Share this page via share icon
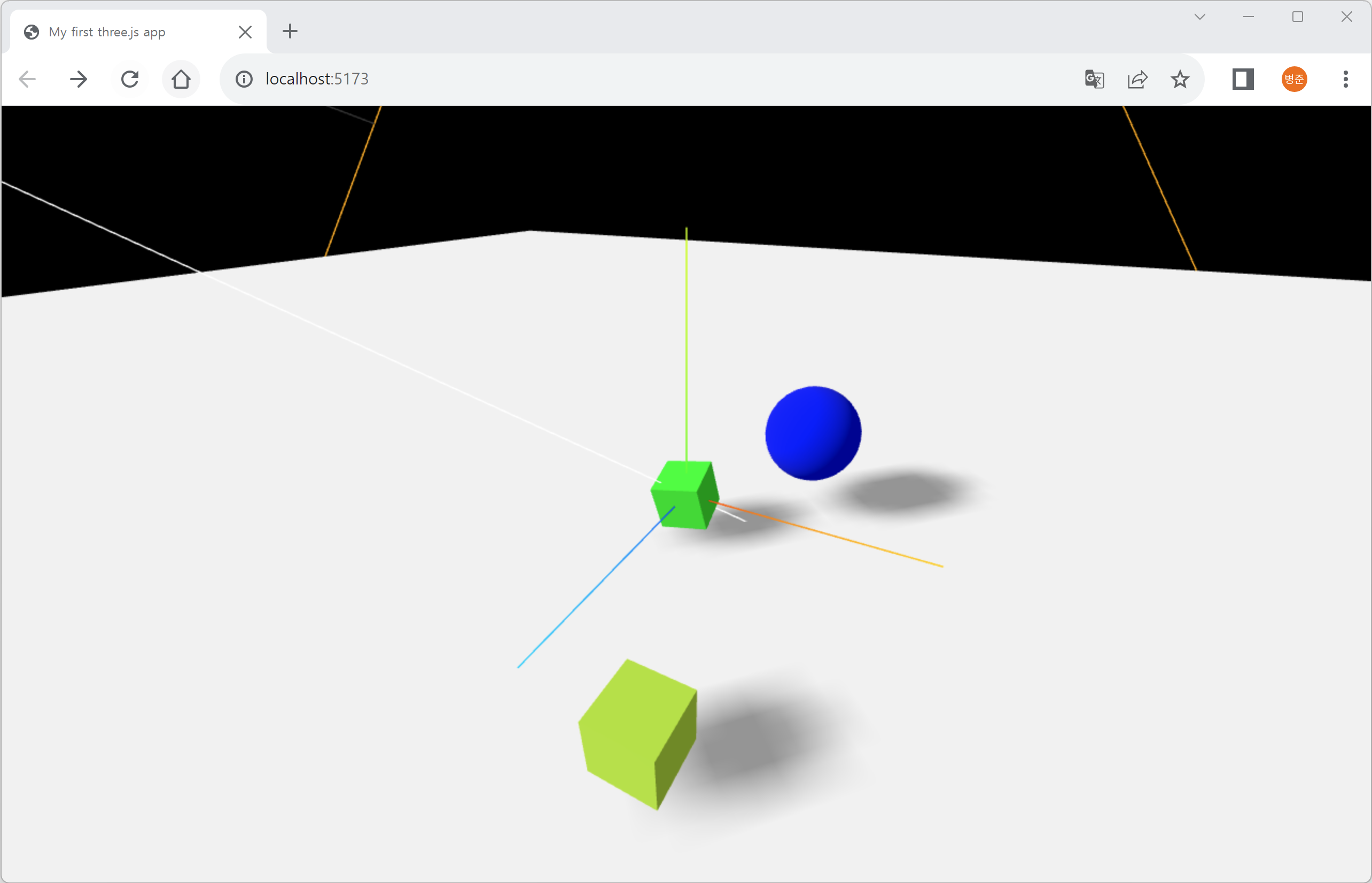The width and height of the screenshot is (1372, 883). 1137,79
